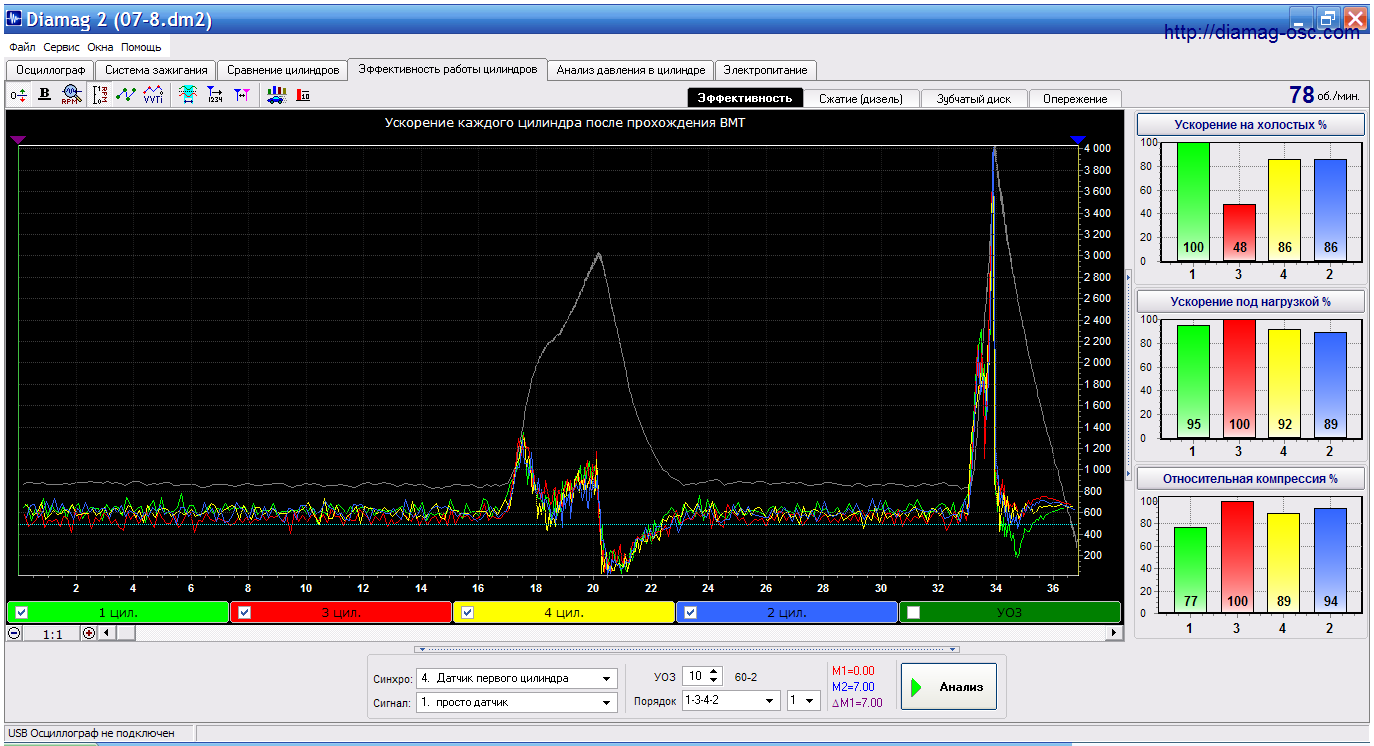The width and height of the screenshot is (1374, 746).
Task: Click the УОЗ value input field
Action: (x=695, y=677)
